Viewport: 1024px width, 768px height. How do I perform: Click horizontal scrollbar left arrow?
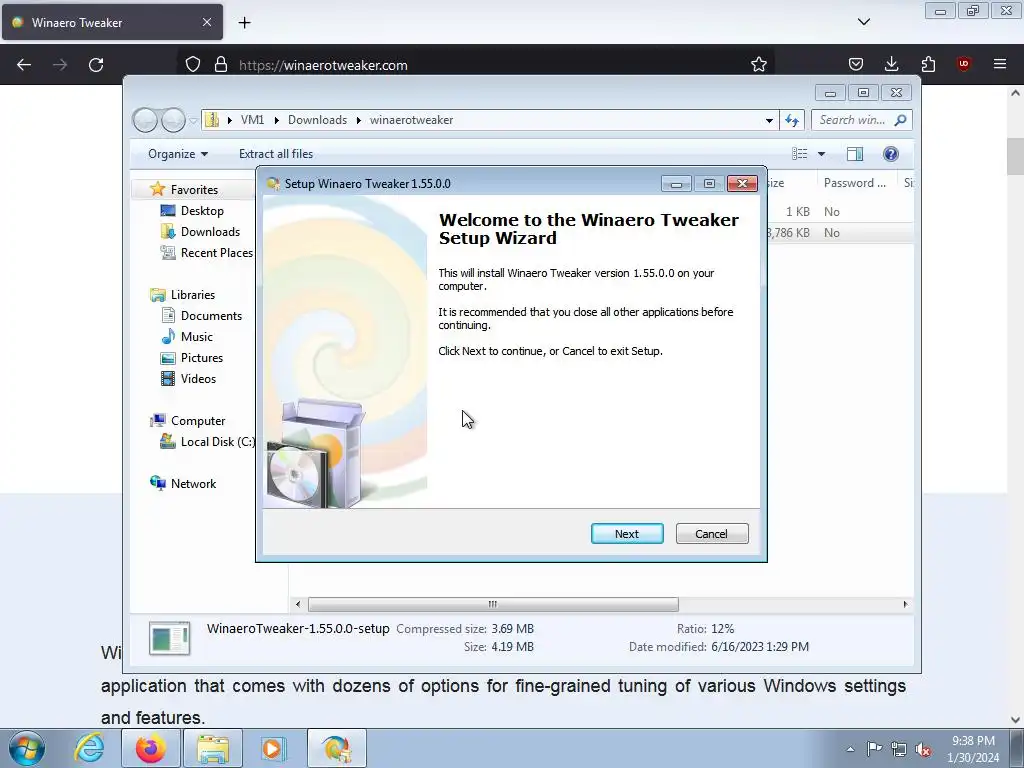tap(298, 605)
